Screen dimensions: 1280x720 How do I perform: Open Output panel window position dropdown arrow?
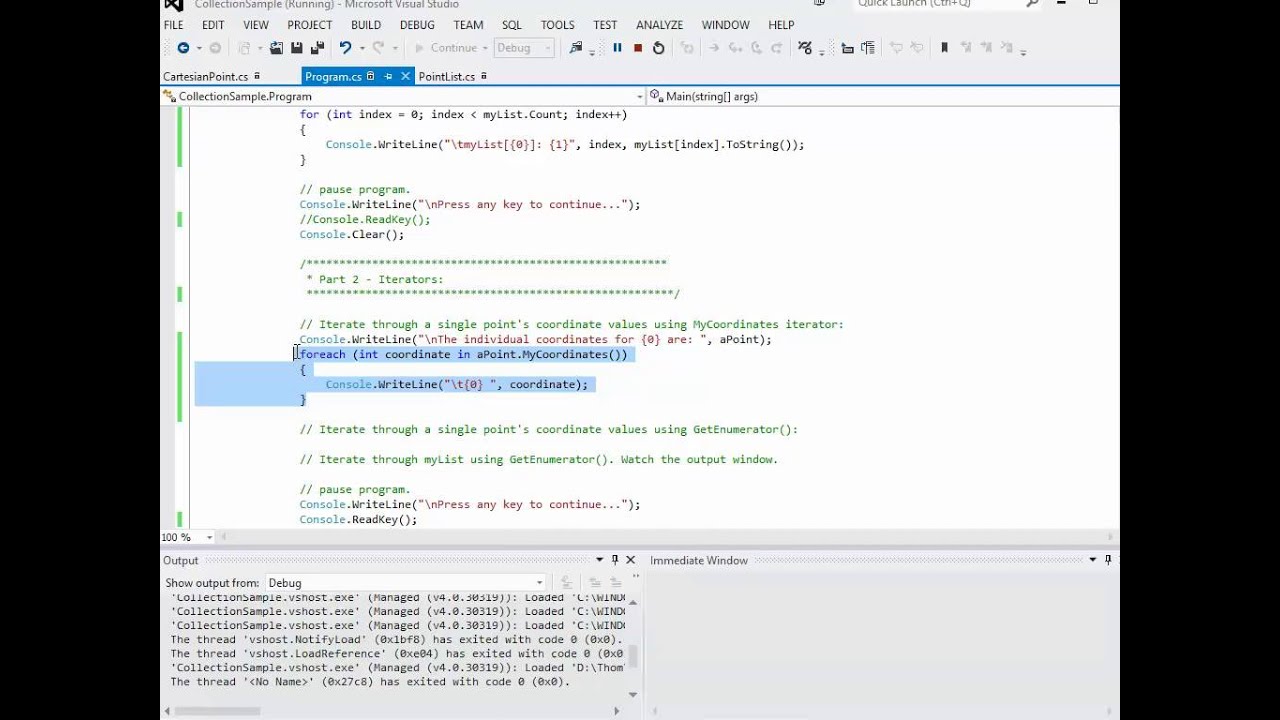[x=600, y=560]
